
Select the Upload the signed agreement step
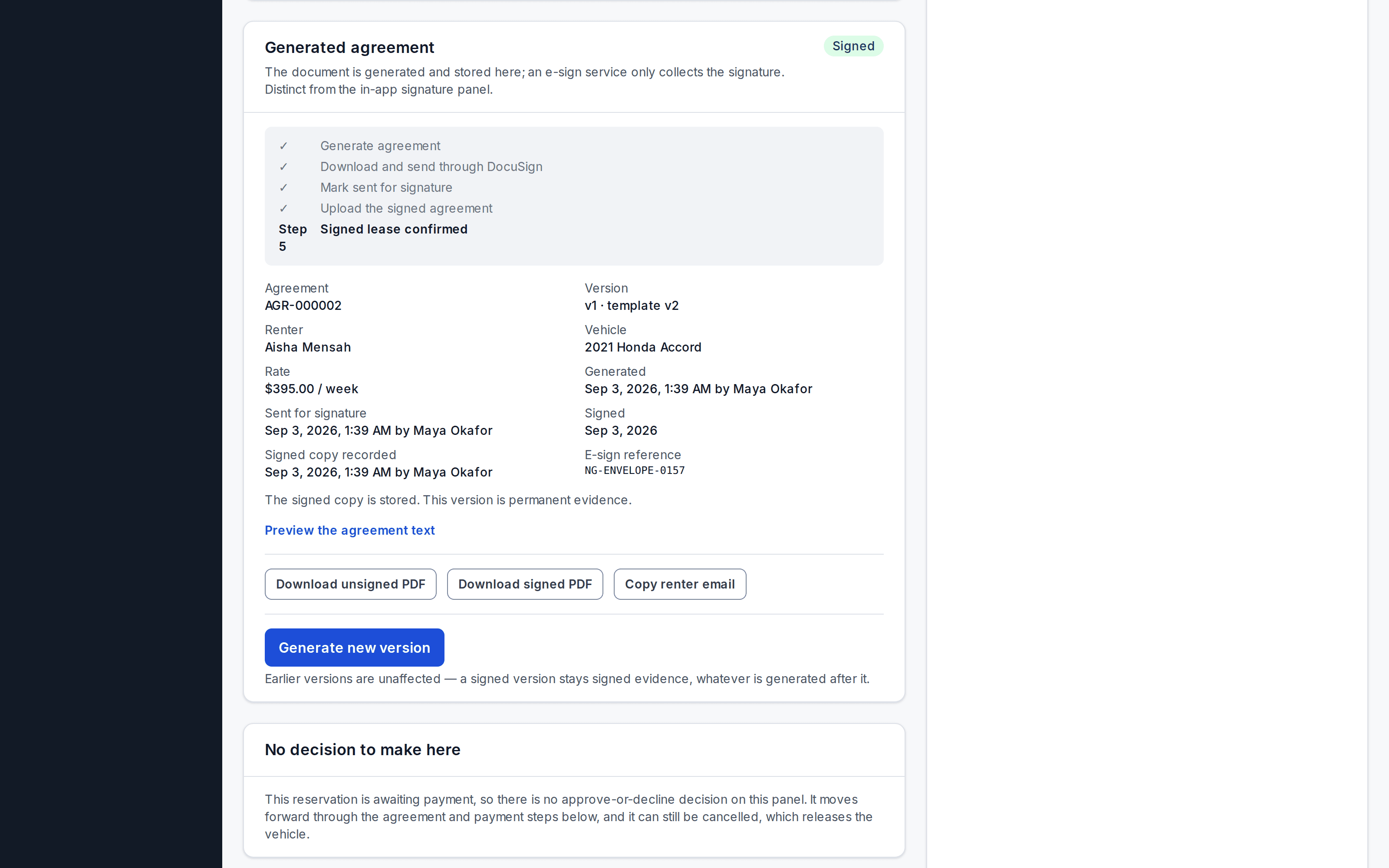coord(406,208)
